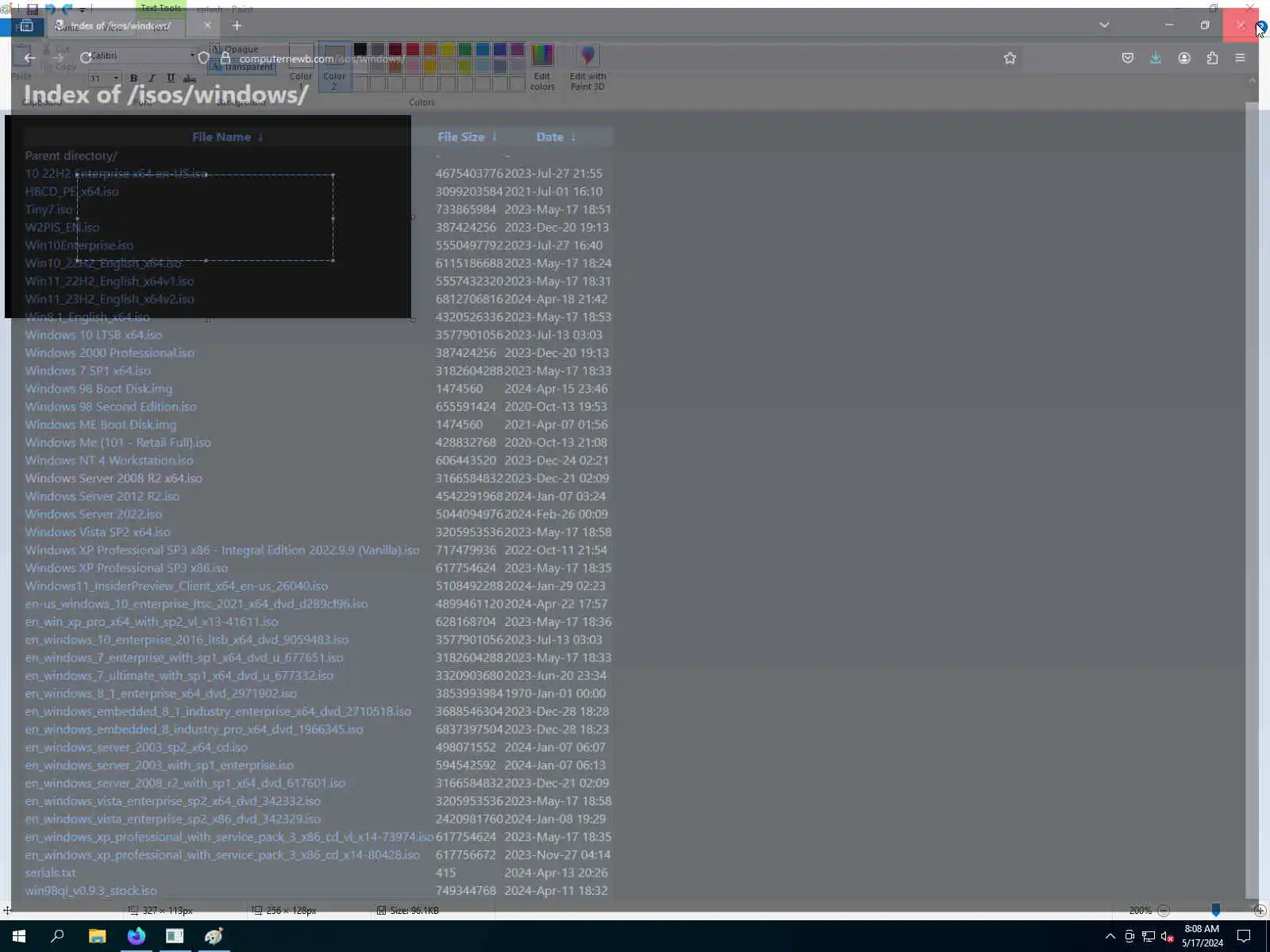The image size is (1270, 952).
Task: Open the Windows Start menu
Action: [x=19, y=936]
